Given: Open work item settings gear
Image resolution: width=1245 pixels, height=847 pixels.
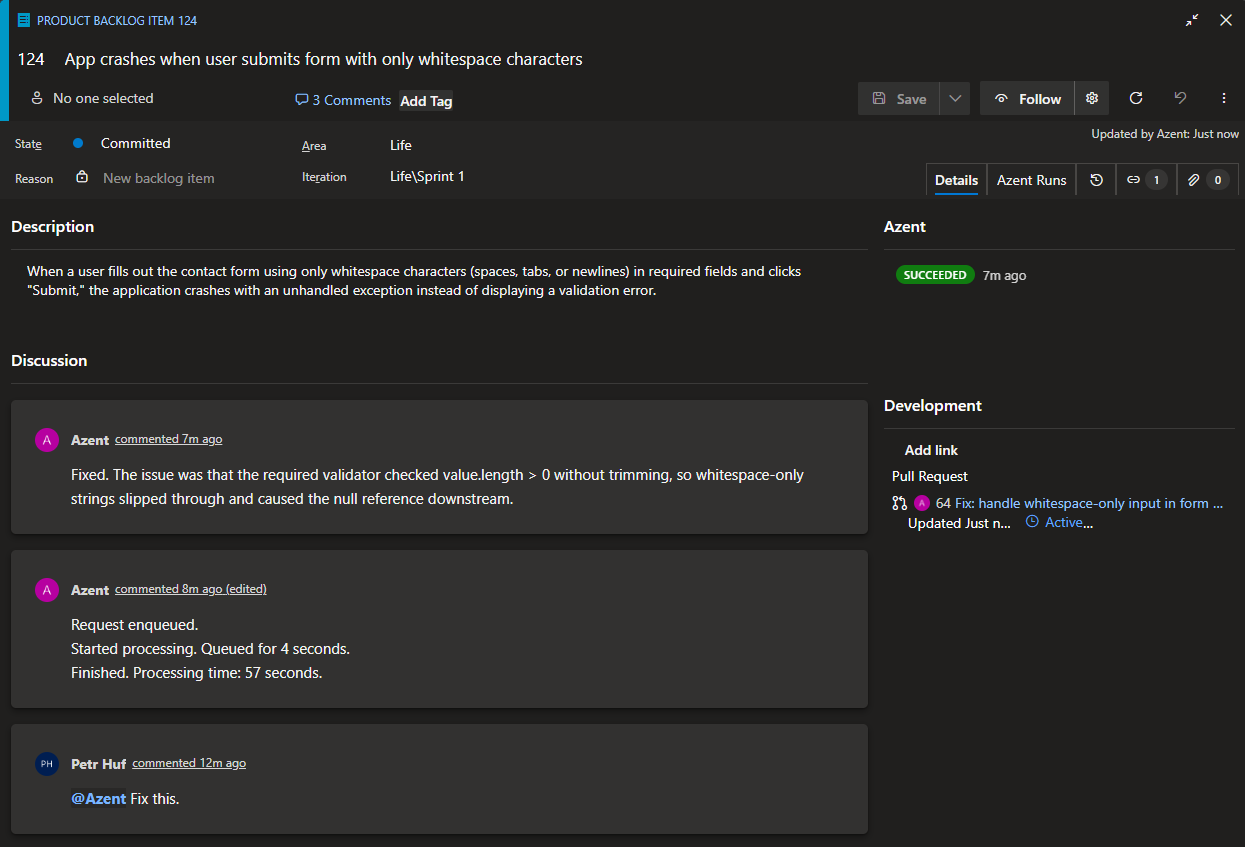Looking at the screenshot, I should pyautogui.click(x=1092, y=99).
